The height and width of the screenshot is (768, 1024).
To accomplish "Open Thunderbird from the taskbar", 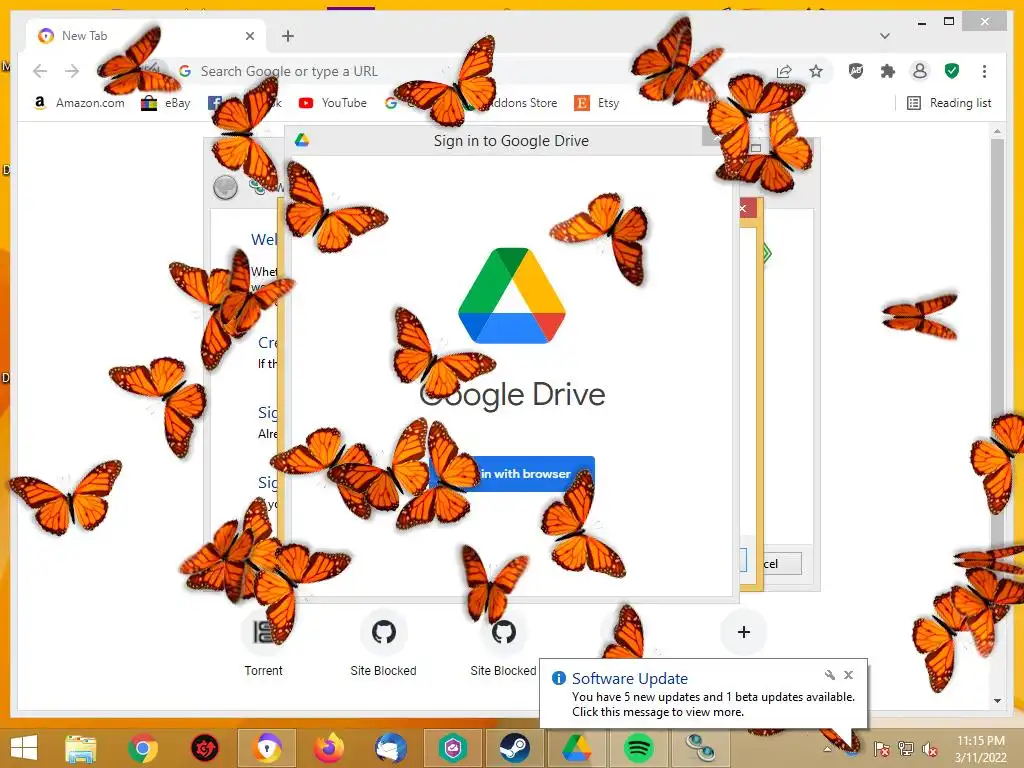I will click(x=391, y=748).
